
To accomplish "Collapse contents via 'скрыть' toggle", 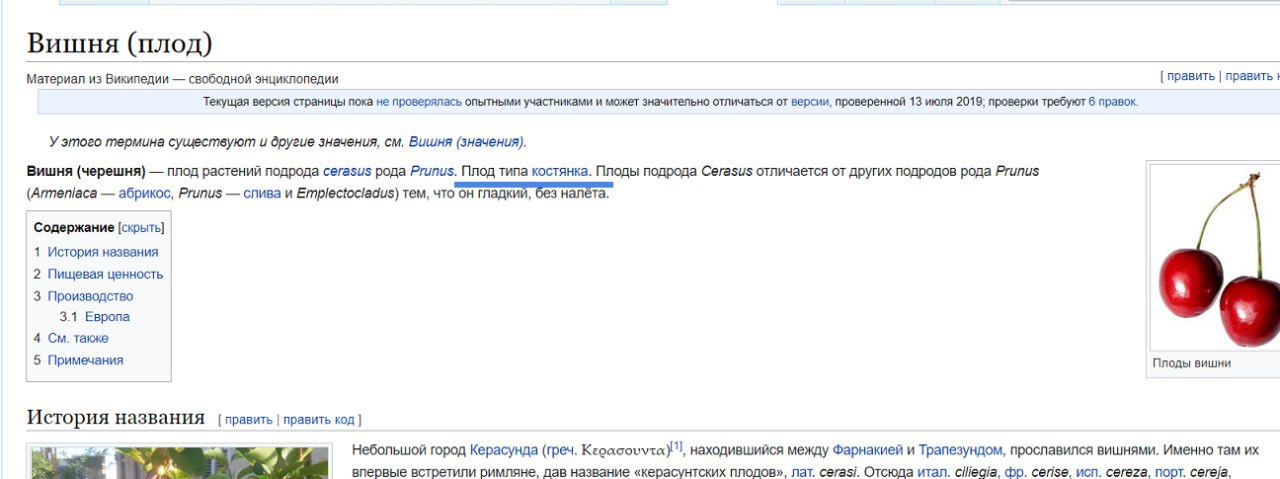I will click(141, 228).
